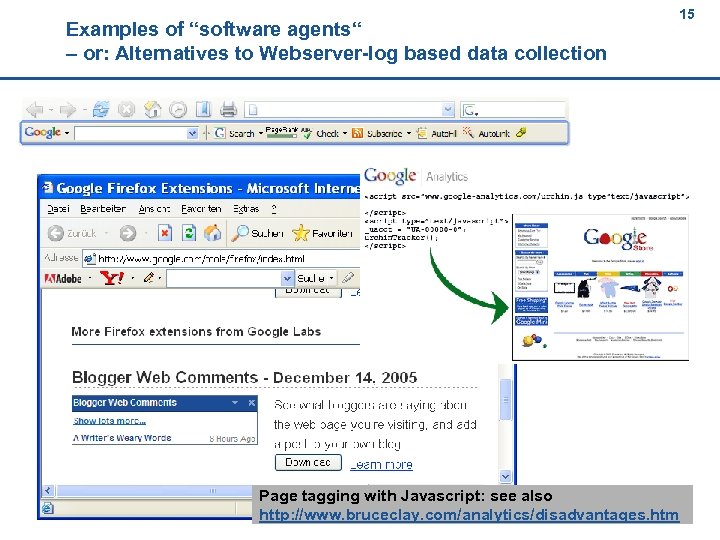Collapse the Blogger Web Comments panel arrow

[235, 403]
